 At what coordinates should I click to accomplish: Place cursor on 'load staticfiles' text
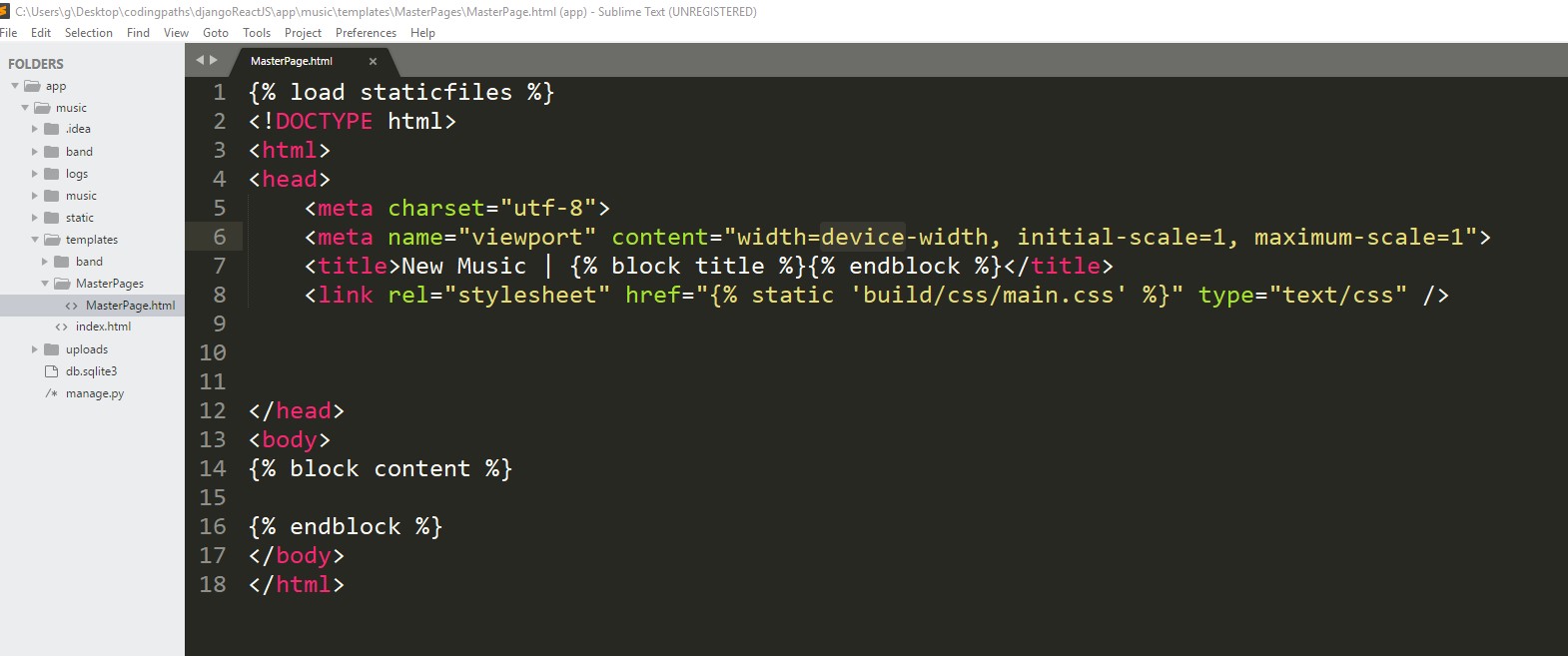pos(400,93)
